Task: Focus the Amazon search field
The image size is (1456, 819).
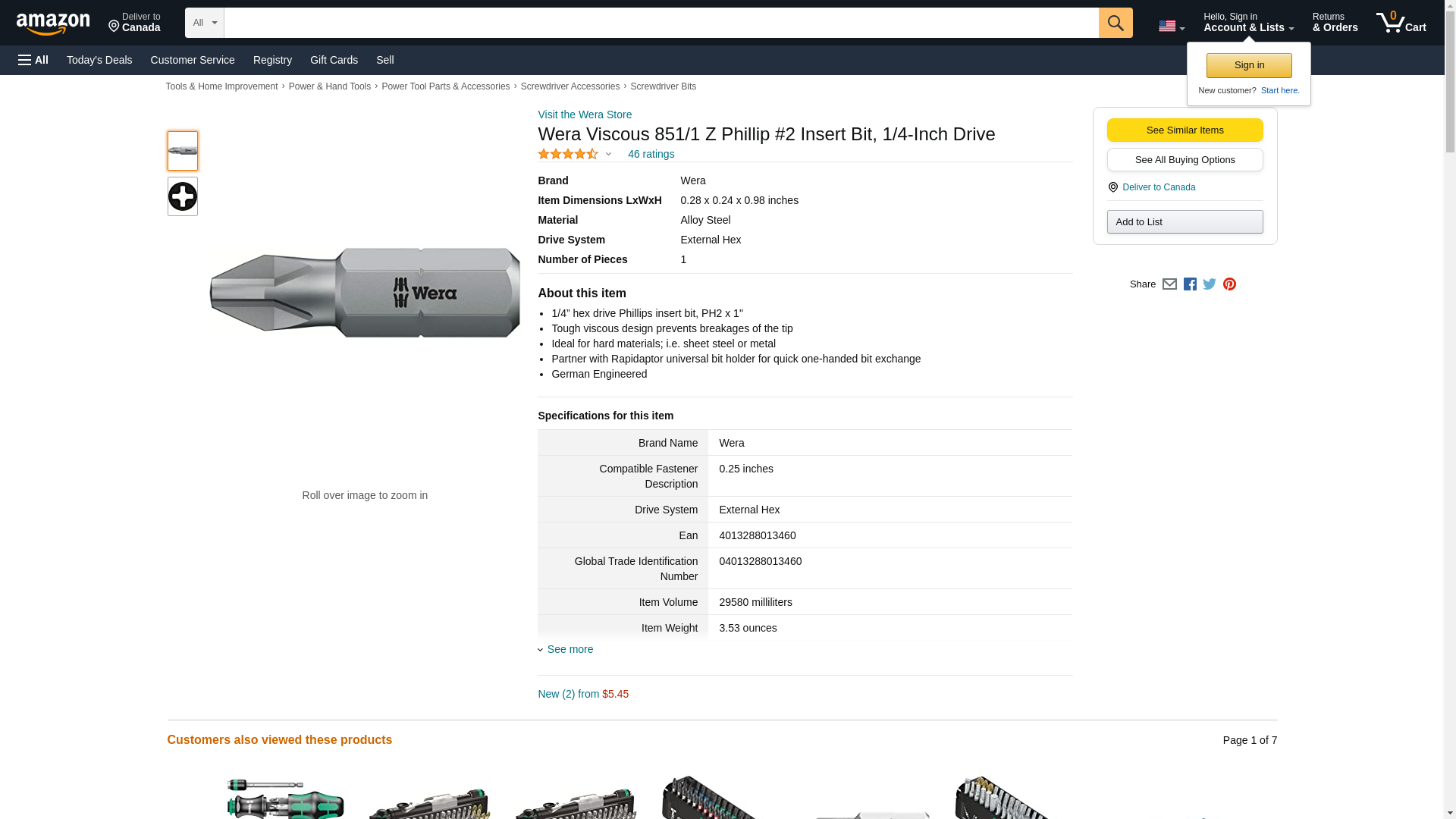Action: tap(661, 23)
